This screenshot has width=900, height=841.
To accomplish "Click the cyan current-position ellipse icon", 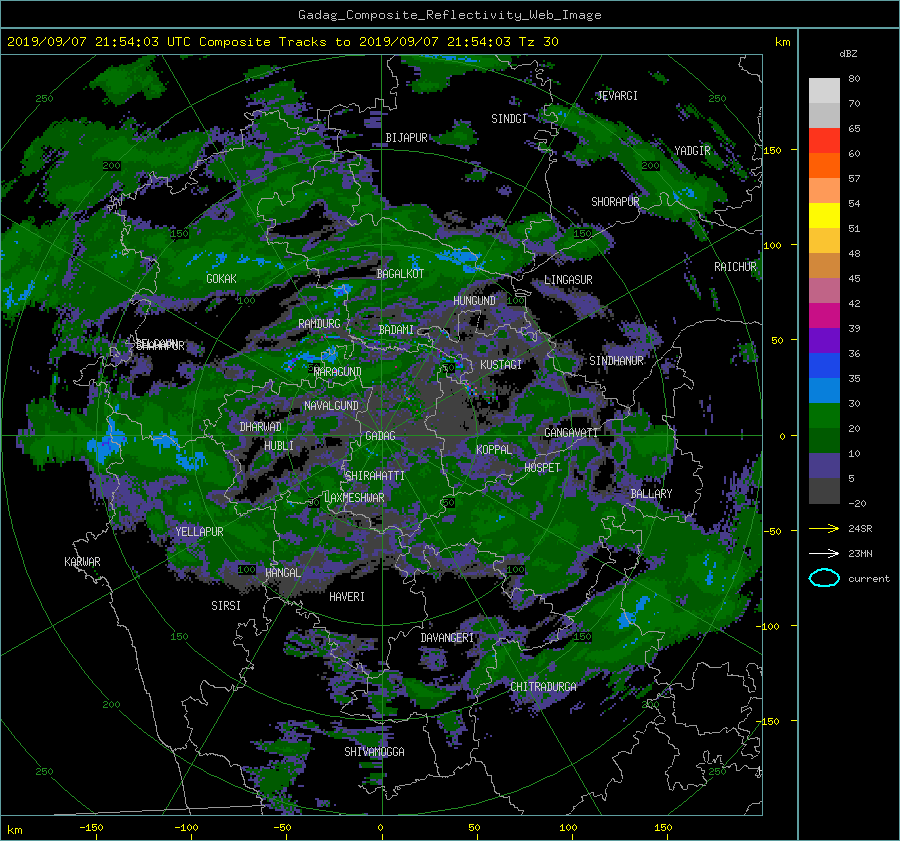I will click(824, 578).
